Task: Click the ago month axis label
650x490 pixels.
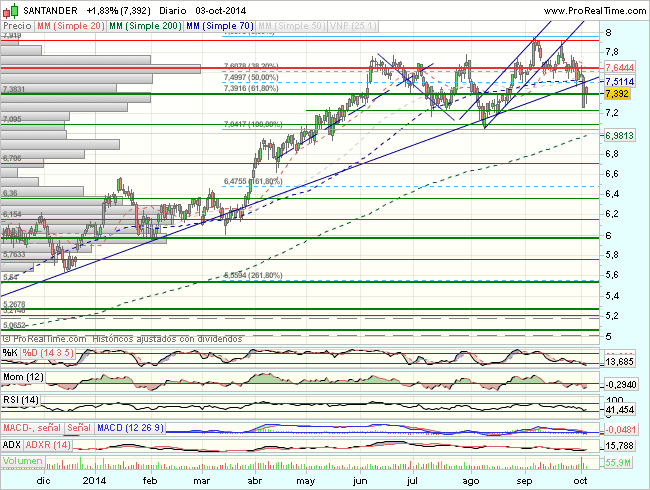Action: pyautogui.click(x=471, y=481)
